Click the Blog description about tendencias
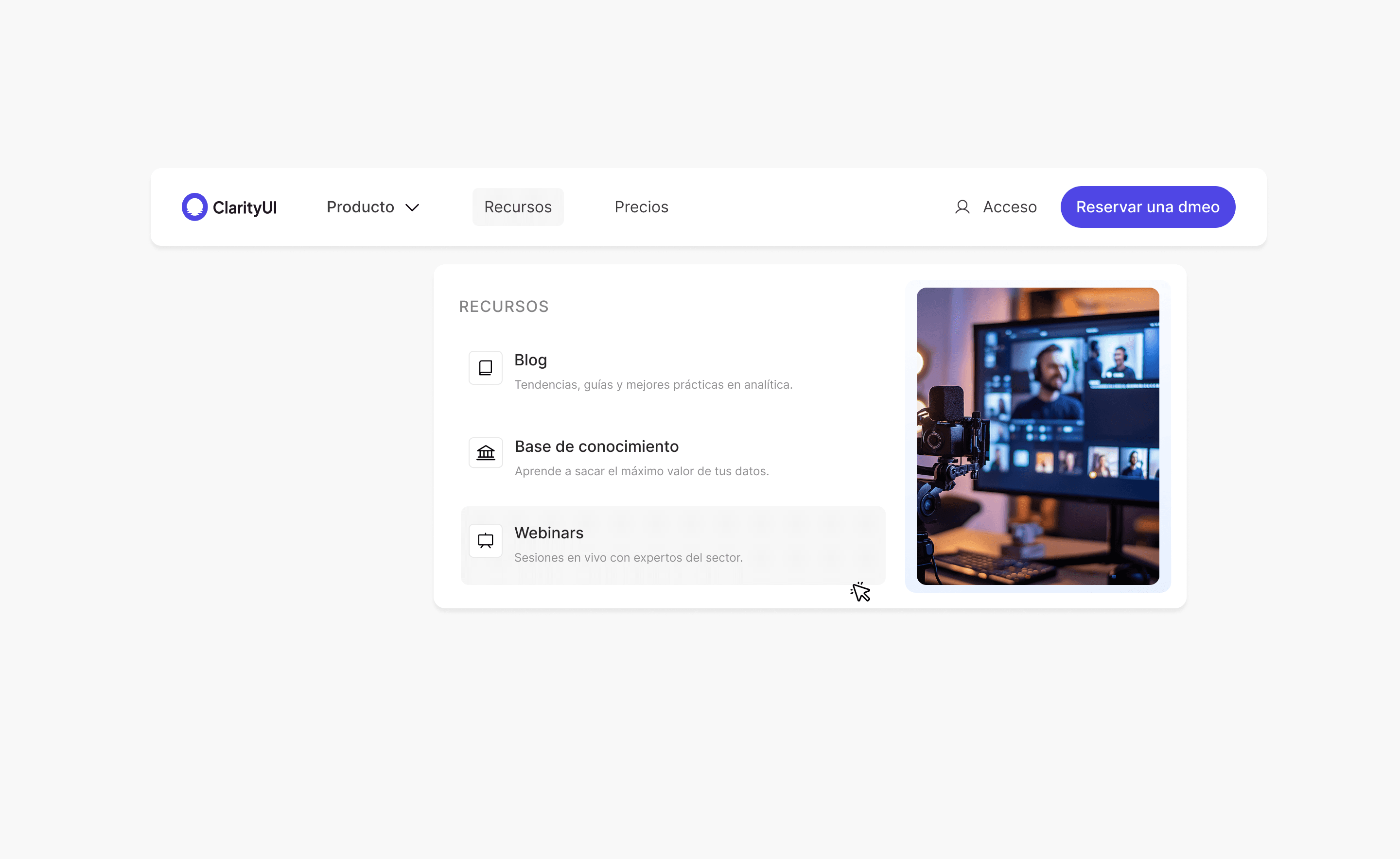The image size is (1400, 859). pos(653,385)
